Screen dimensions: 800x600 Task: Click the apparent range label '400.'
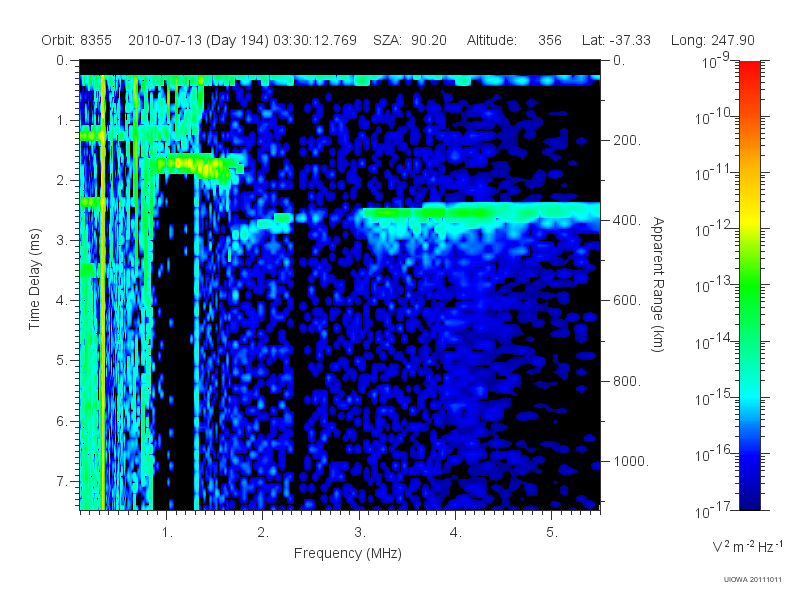click(x=627, y=220)
